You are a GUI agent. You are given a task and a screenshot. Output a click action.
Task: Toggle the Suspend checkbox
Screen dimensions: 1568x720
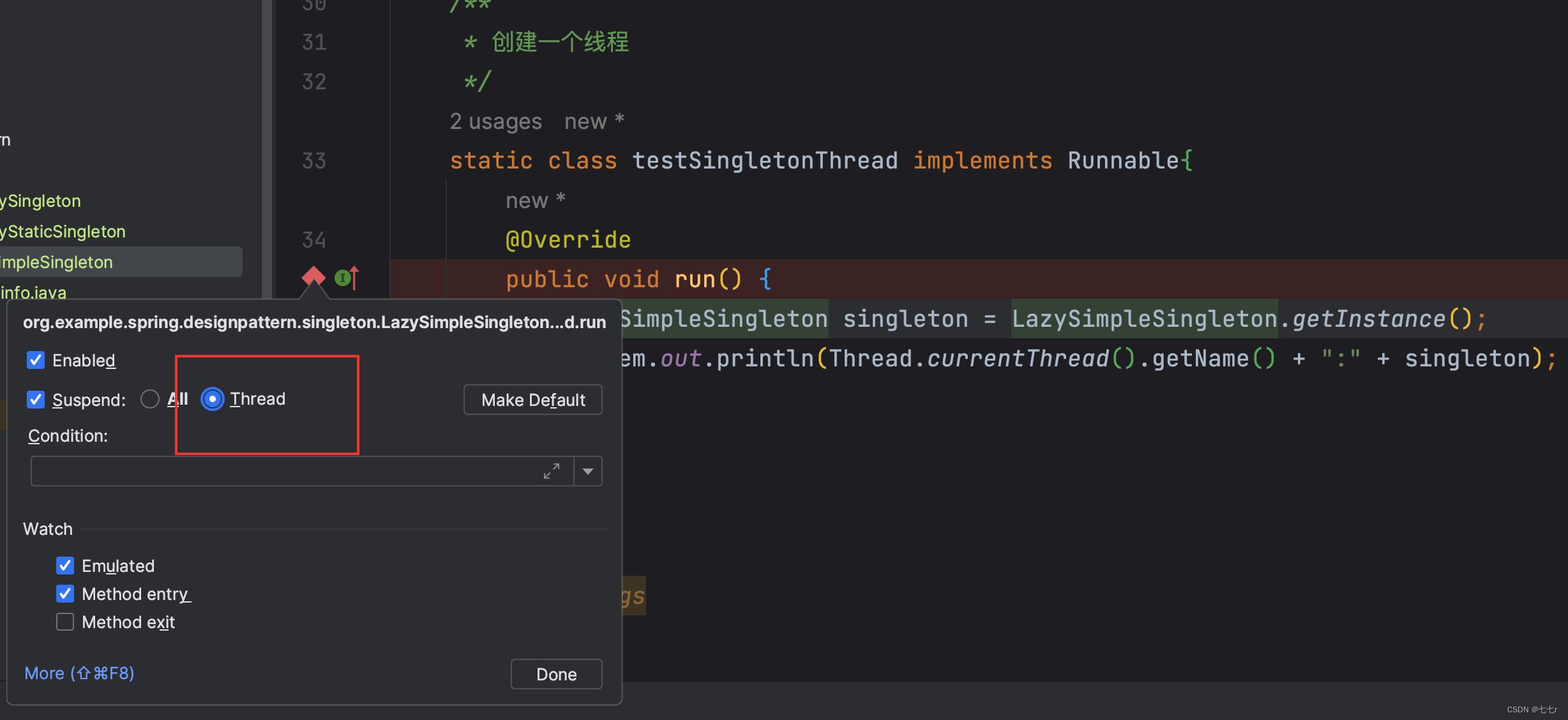coord(36,400)
